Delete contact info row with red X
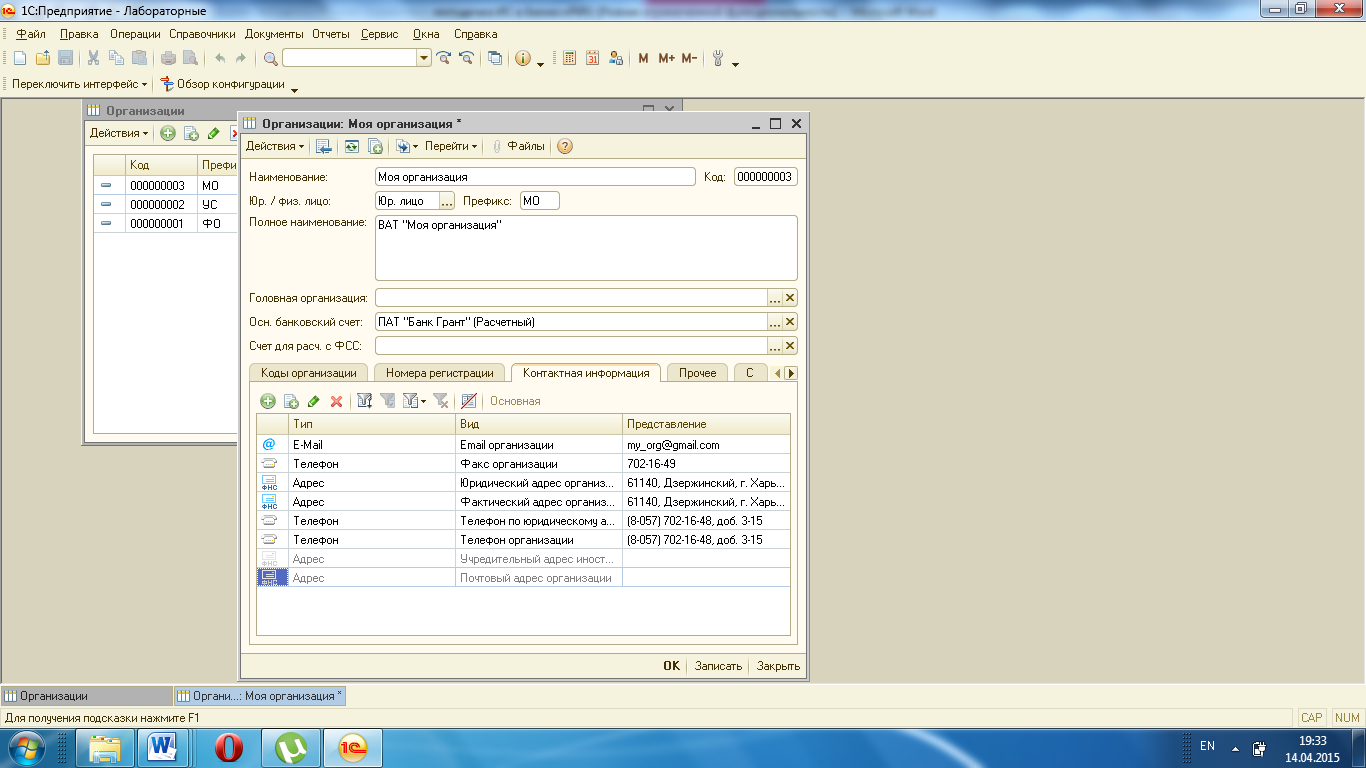 tap(336, 401)
